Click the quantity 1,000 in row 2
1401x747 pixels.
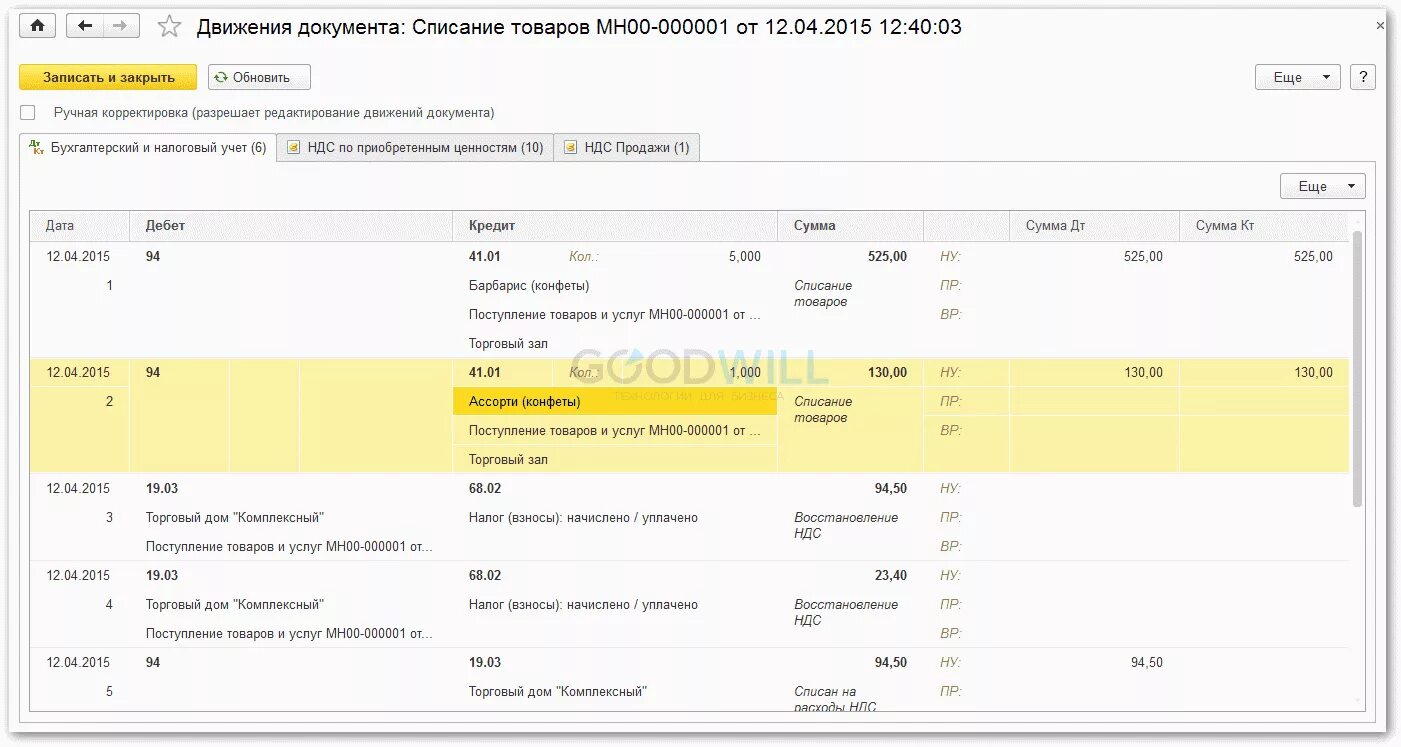pos(744,372)
